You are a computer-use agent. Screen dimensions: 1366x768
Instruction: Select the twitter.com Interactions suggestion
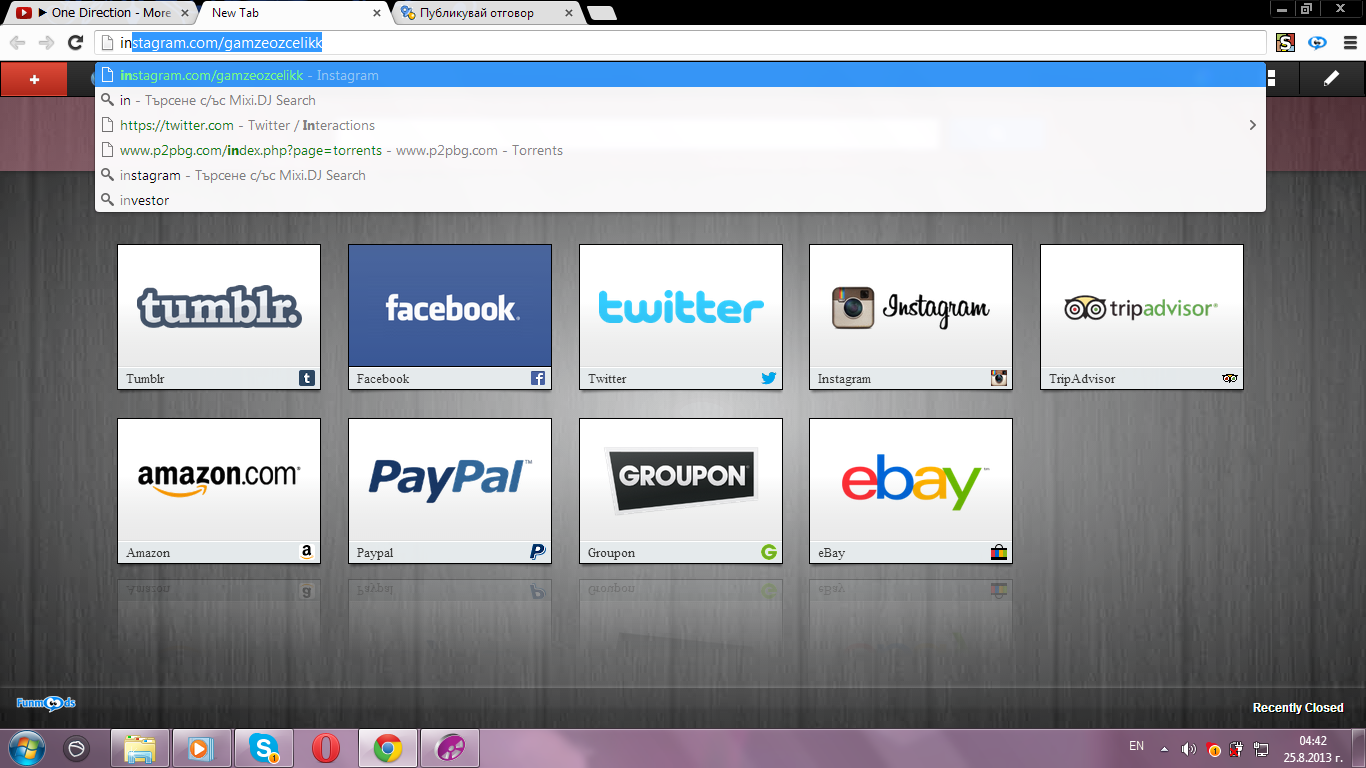coord(680,125)
